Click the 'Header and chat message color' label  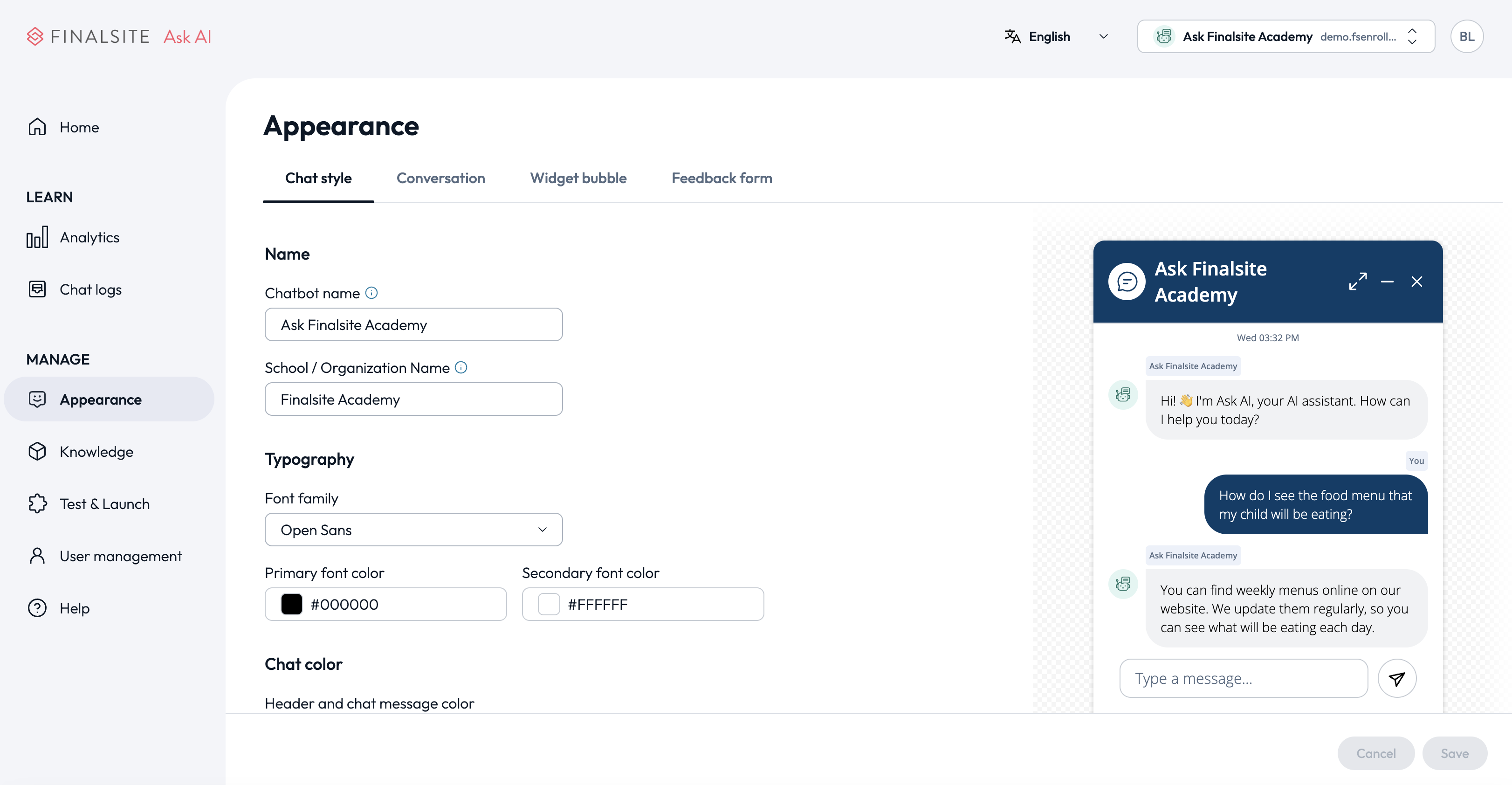point(369,703)
